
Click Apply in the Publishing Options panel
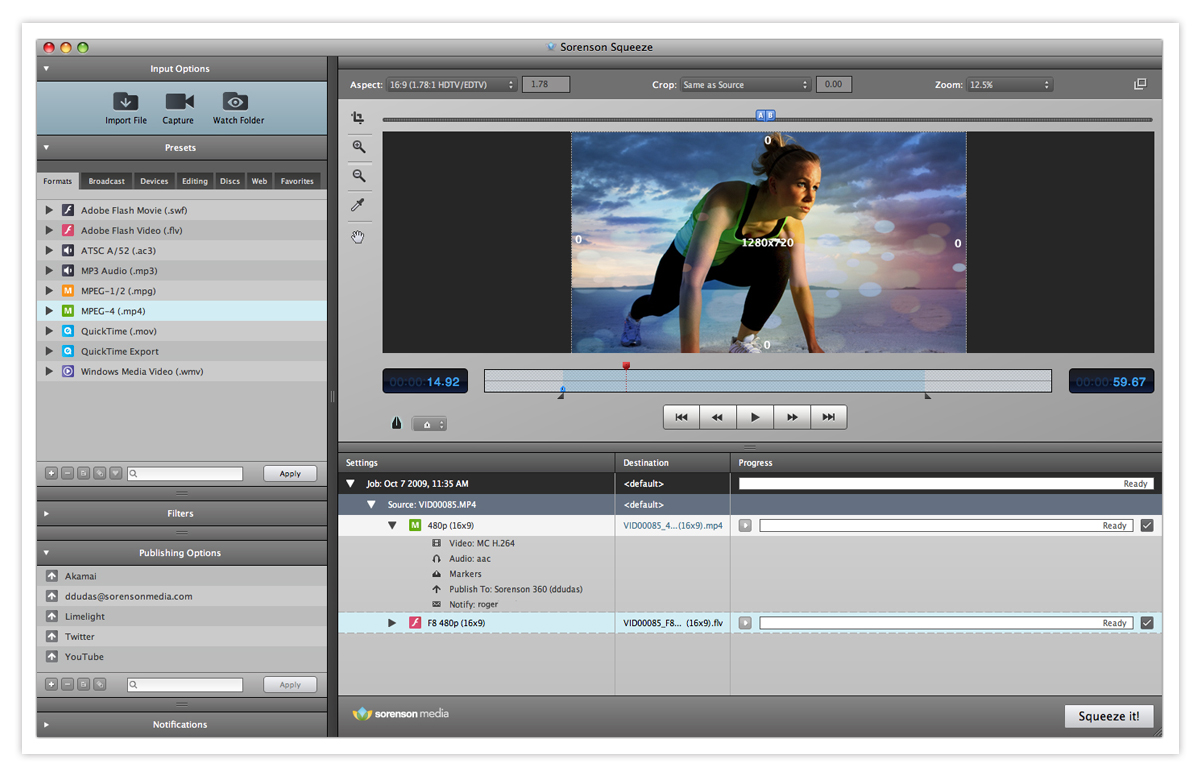point(290,685)
